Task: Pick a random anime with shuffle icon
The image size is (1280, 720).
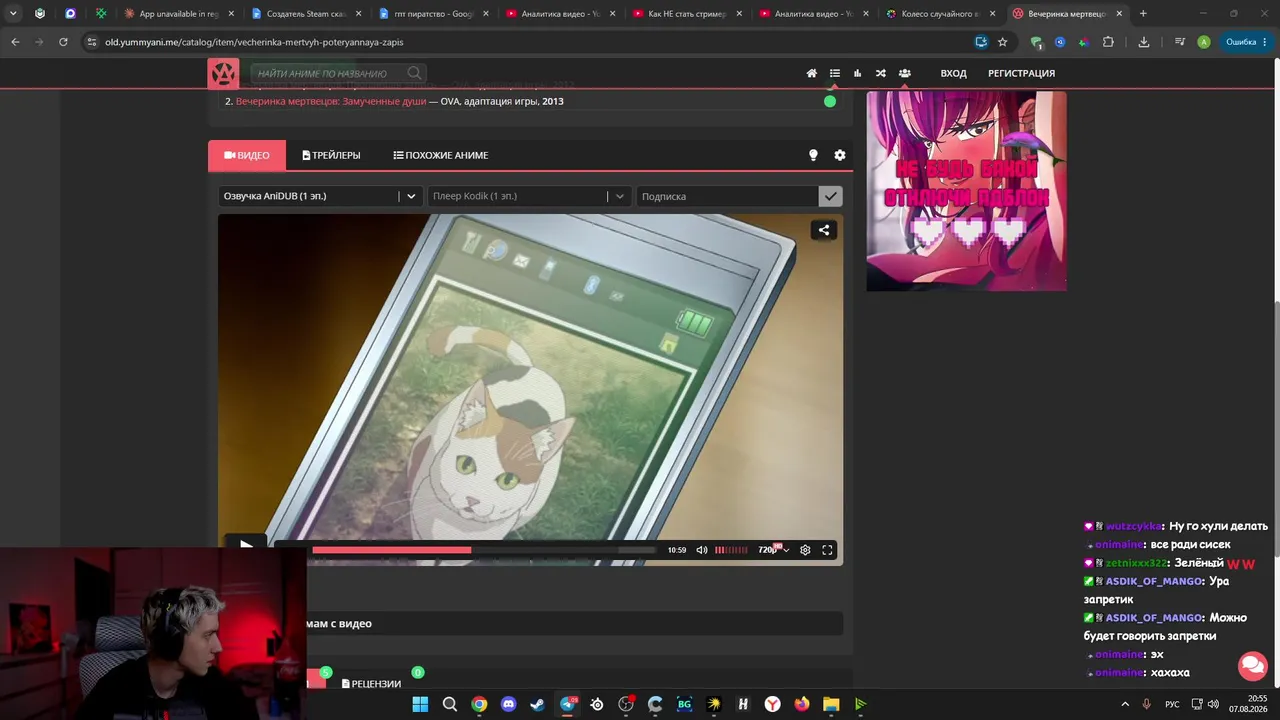Action: [880, 73]
